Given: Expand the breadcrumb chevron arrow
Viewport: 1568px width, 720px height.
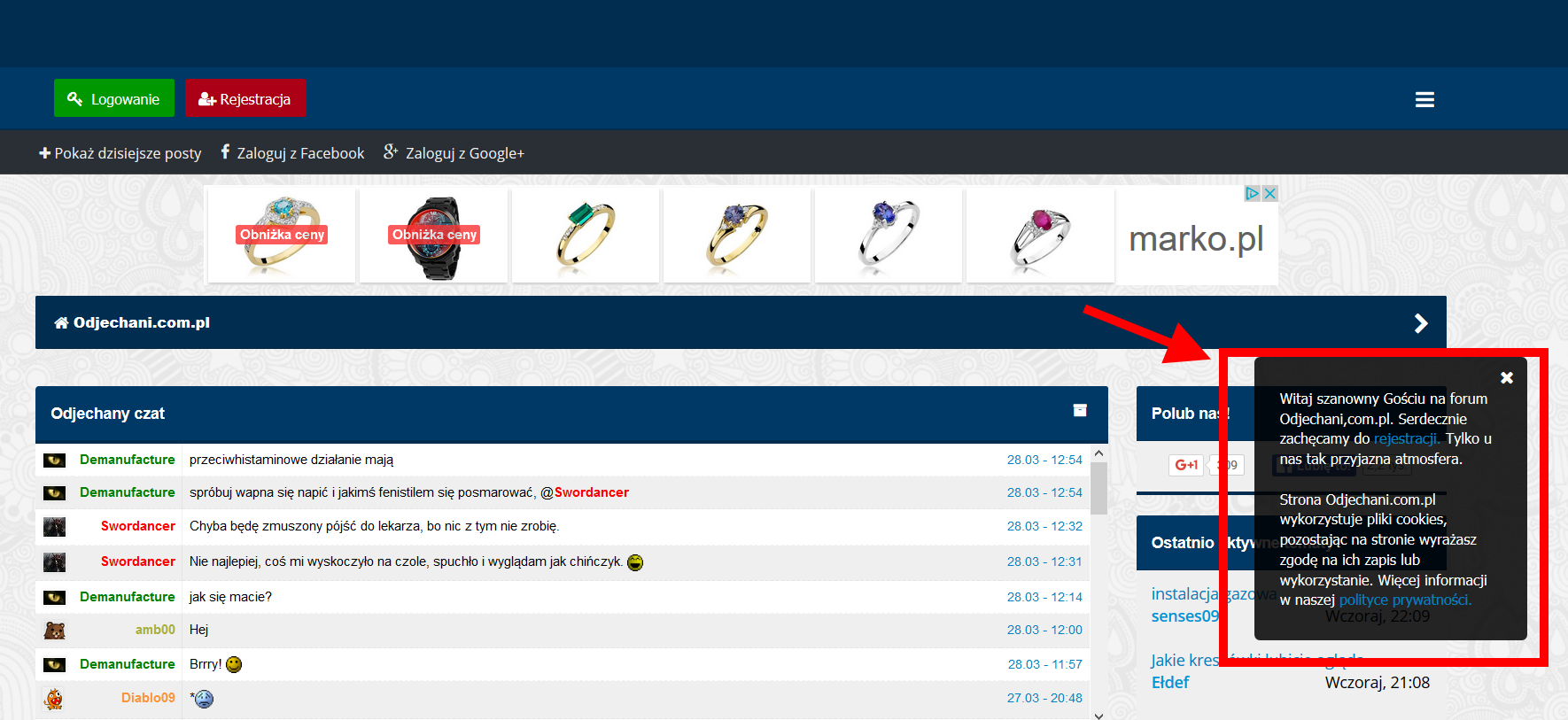Looking at the screenshot, I should tap(1421, 323).
